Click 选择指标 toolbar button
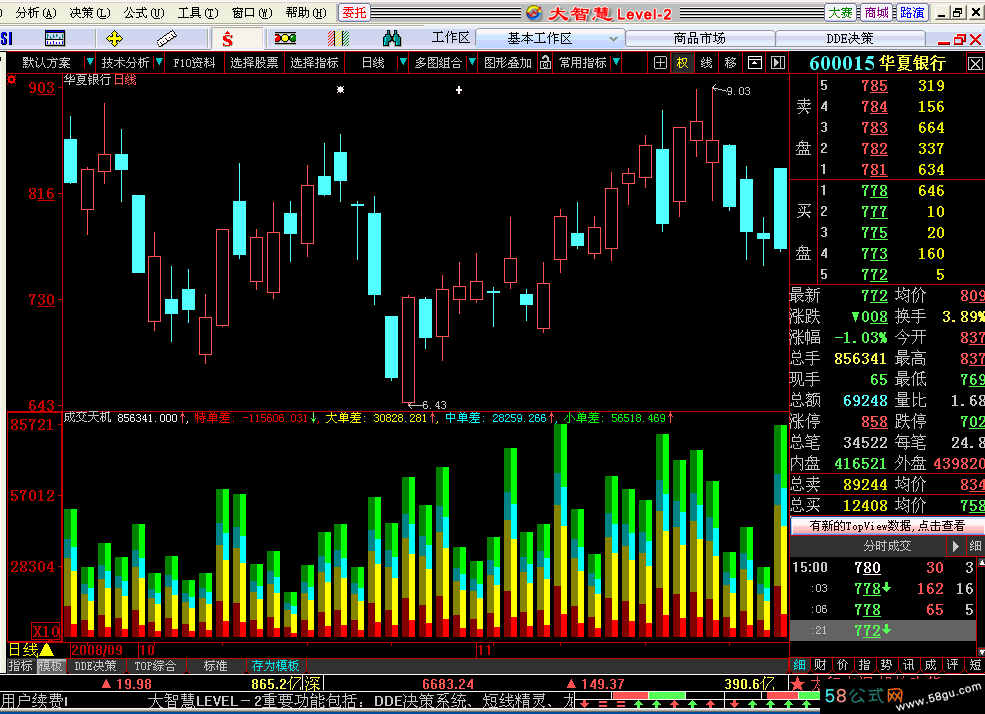 click(x=314, y=62)
